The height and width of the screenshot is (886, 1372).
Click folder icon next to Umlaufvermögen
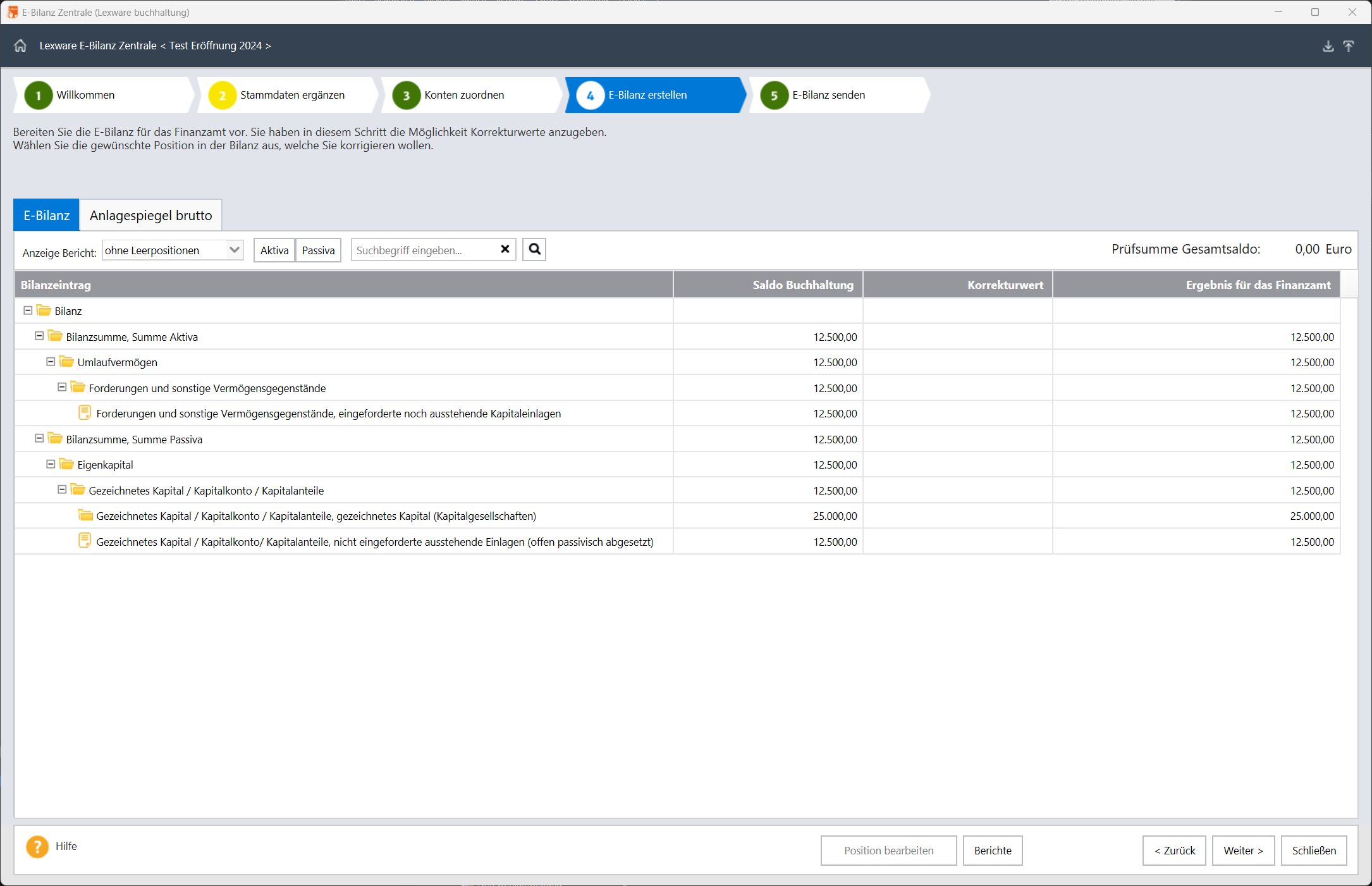click(x=66, y=362)
